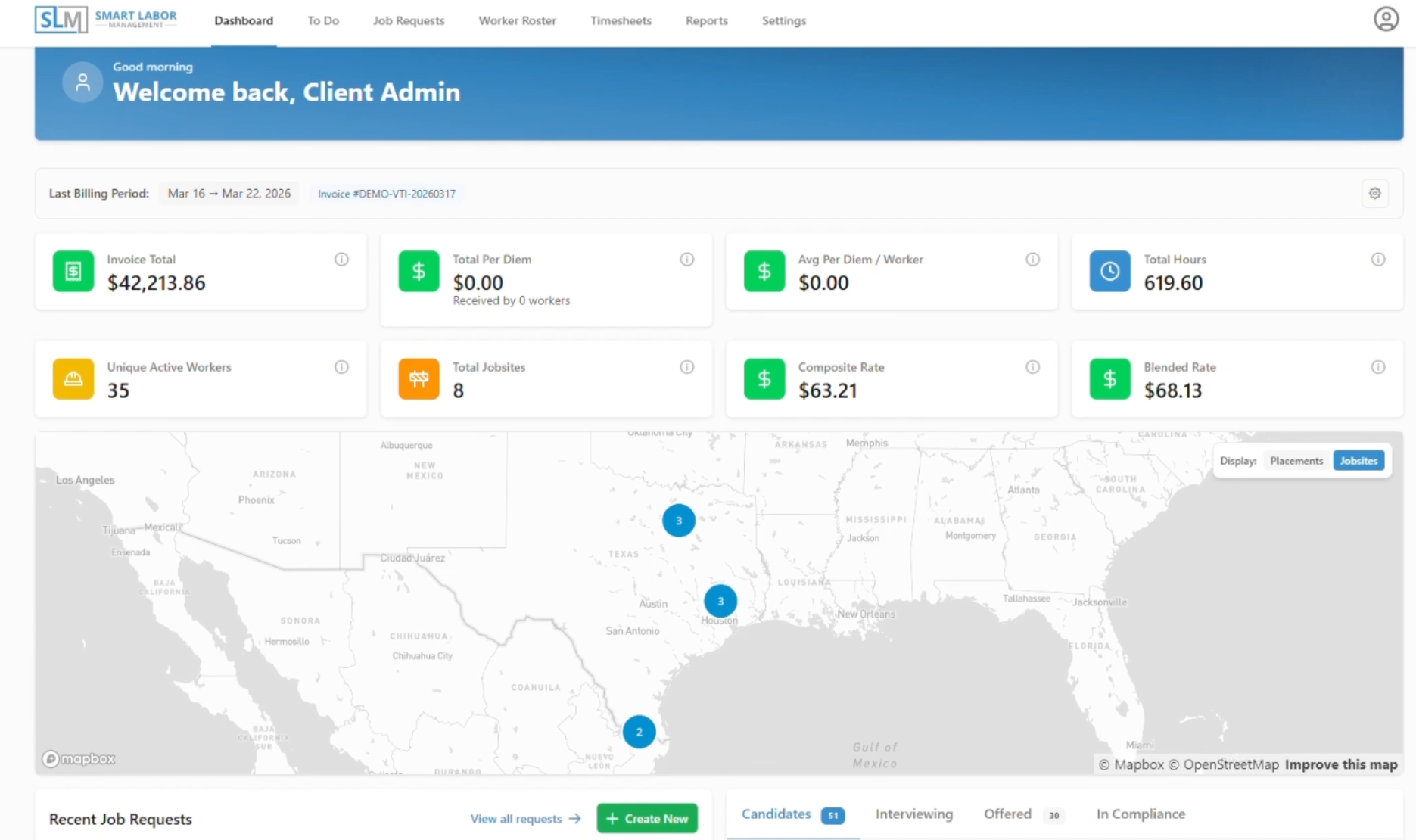Viewport: 1416px width, 840px height.
Task: Click the $63.21 composite rate value
Action: (827, 390)
